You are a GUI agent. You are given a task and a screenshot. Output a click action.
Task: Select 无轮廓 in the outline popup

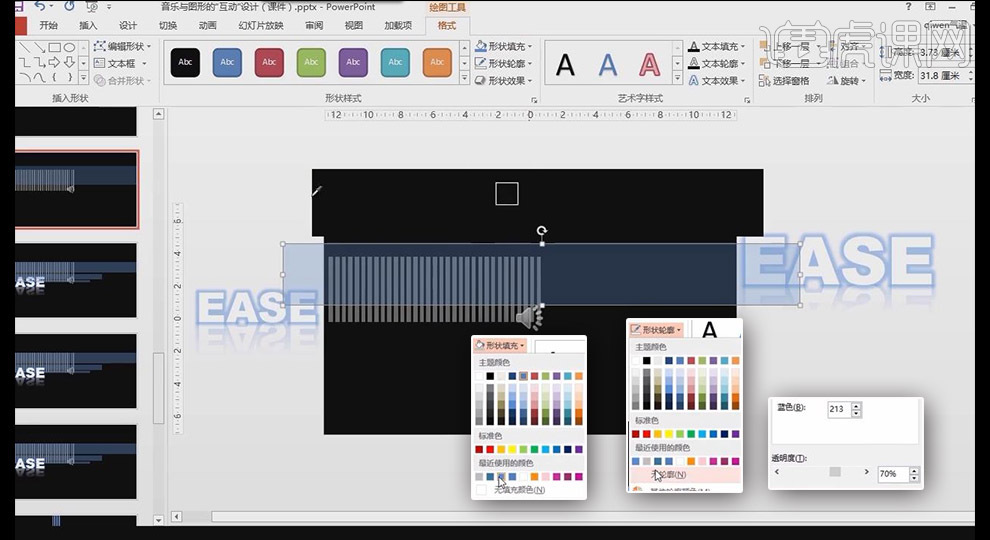click(669, 474)
